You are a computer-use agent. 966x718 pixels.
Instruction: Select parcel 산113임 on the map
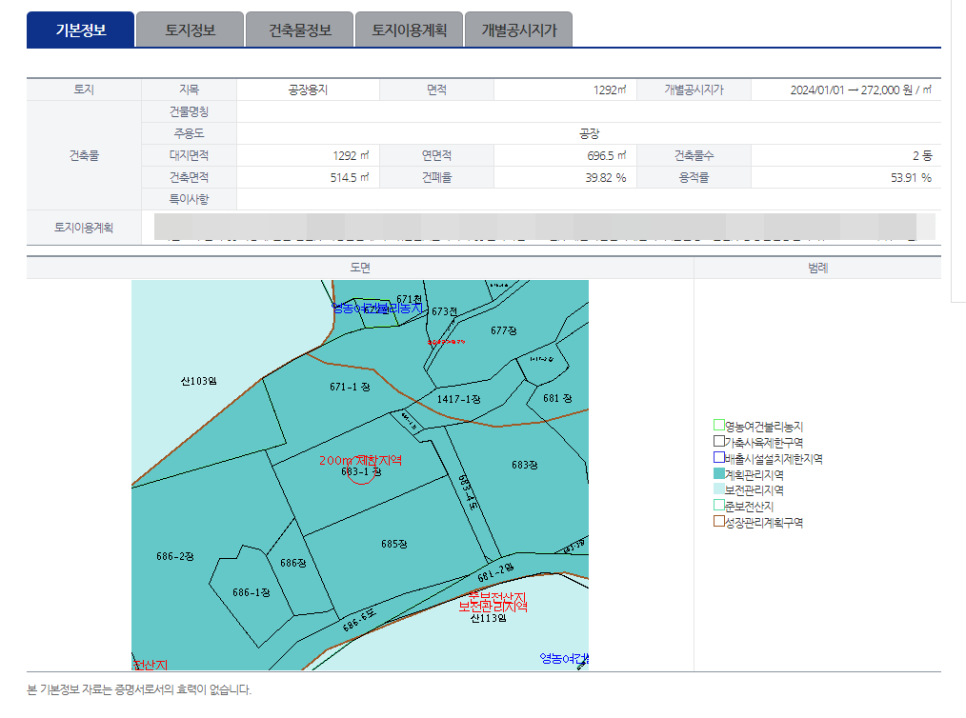coord(488,618)
